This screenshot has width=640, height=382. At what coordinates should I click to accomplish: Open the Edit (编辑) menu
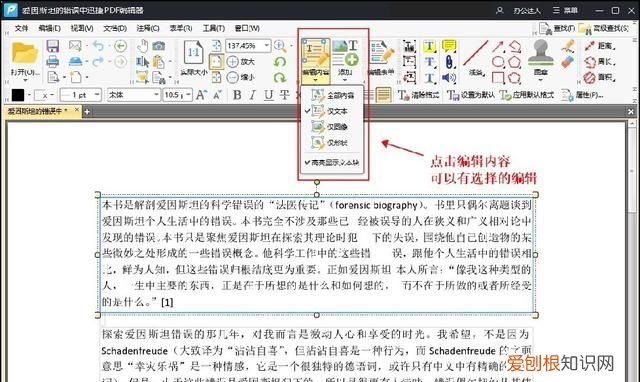(49, 28)
